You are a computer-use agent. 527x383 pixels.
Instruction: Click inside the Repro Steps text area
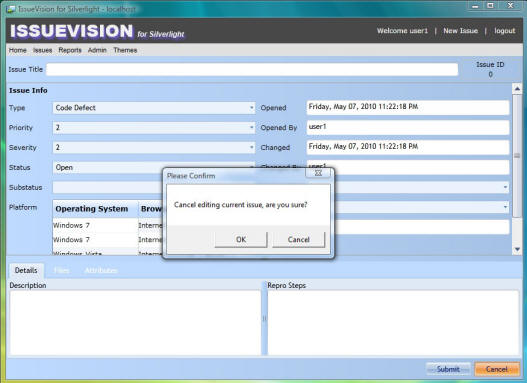(x=393, y=323)
